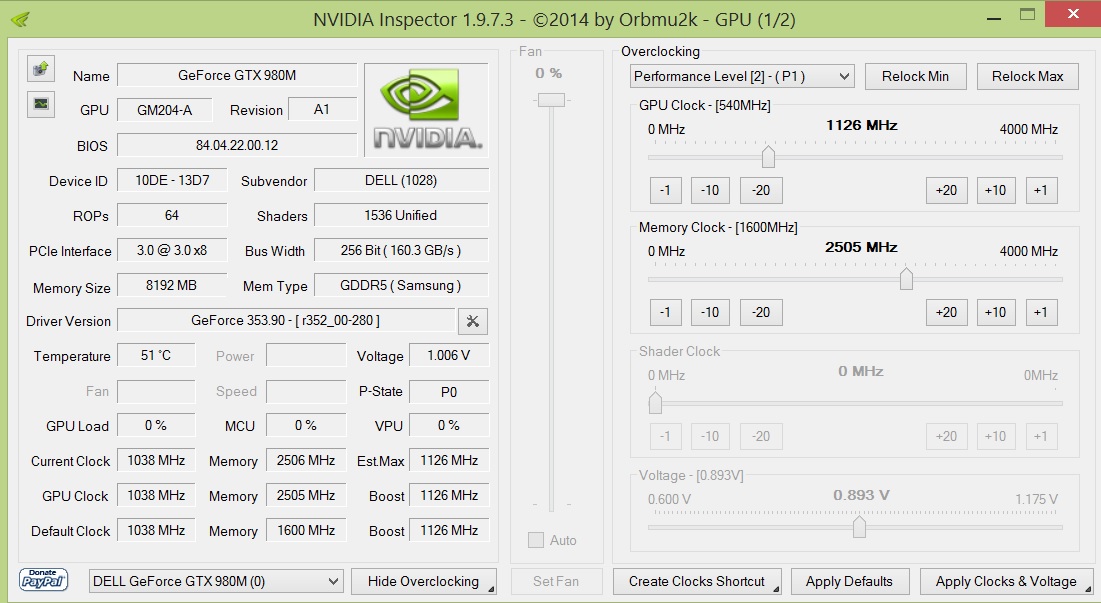Viewport: 1101px width, 603px height.
Task: Click the ROPs field 64
Action: [x=172, y=216]
